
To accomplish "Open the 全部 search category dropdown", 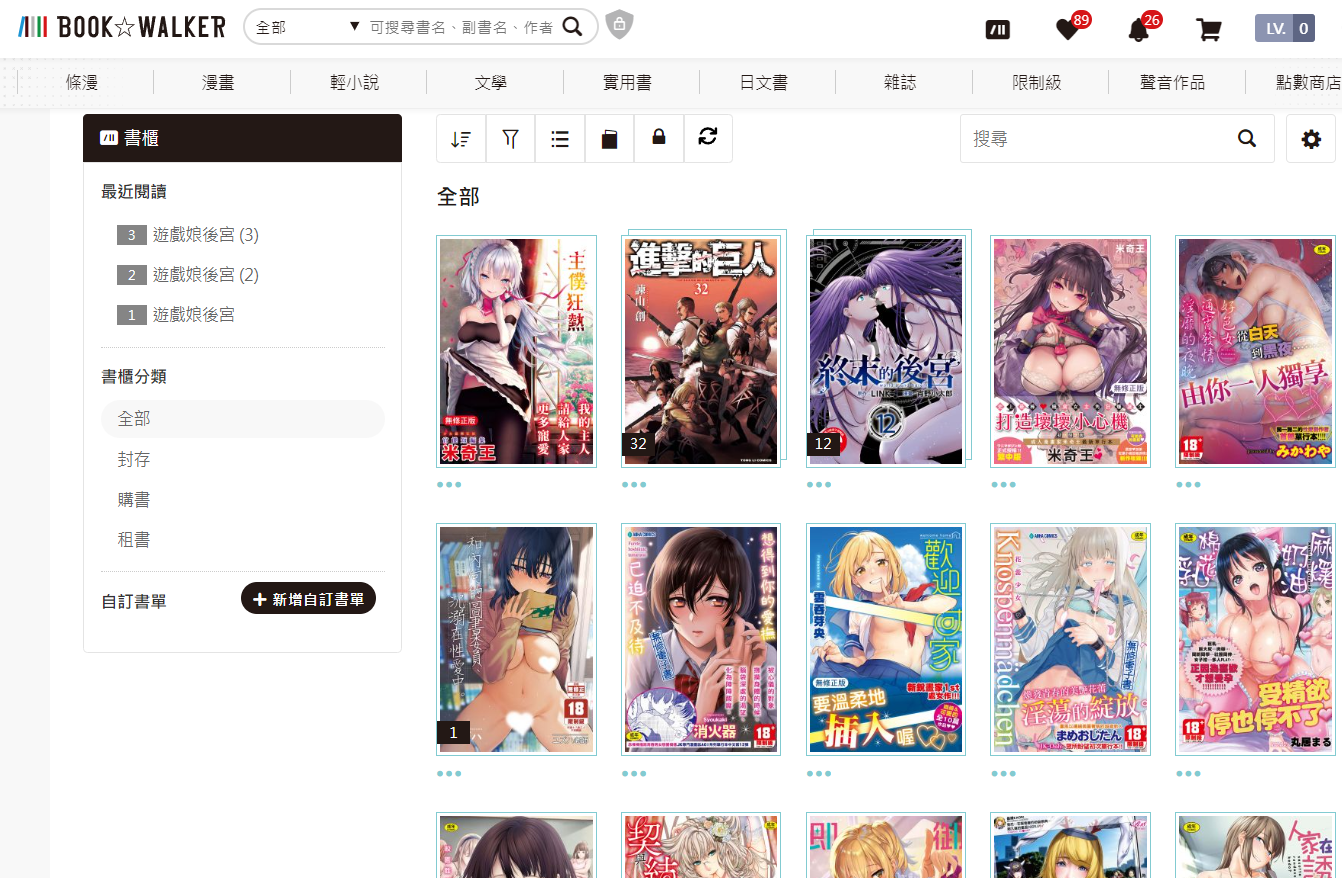I will 307,27.
